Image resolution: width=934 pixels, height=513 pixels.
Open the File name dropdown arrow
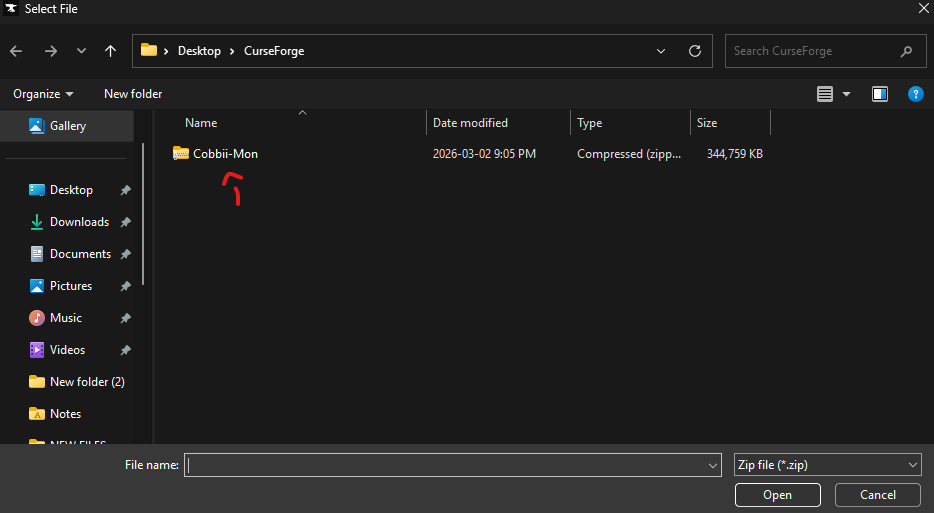713,465
